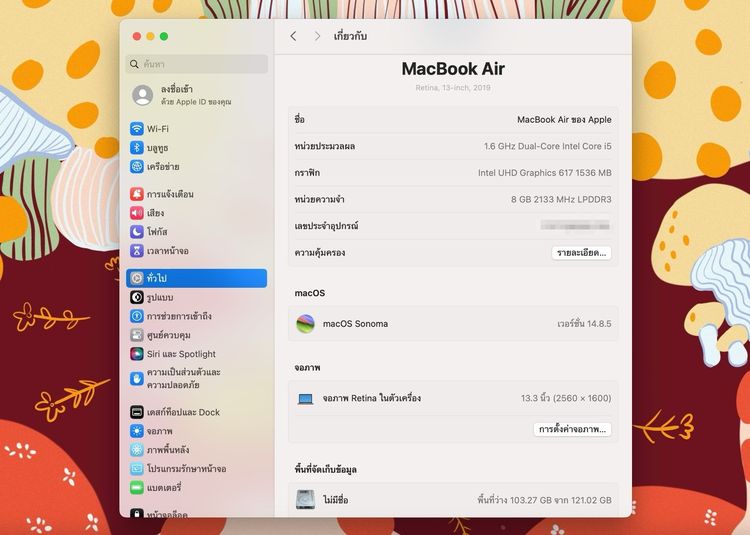Open the Control Center (ศูนย์ควบคุม) icon
The width and height of the screenshot is (750, 535).
[x=137, y=335]
